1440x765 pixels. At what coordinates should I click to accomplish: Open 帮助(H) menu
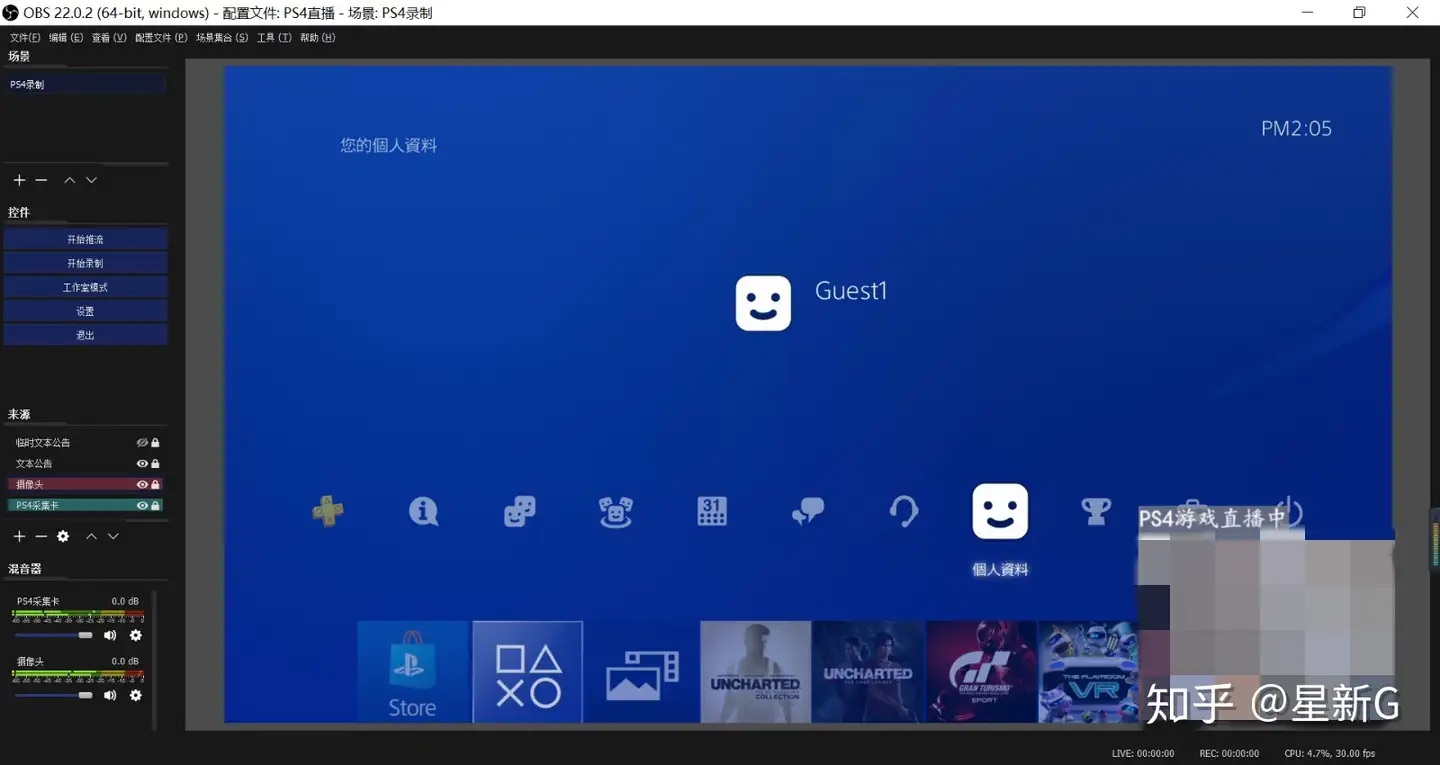tap(318, 37)
